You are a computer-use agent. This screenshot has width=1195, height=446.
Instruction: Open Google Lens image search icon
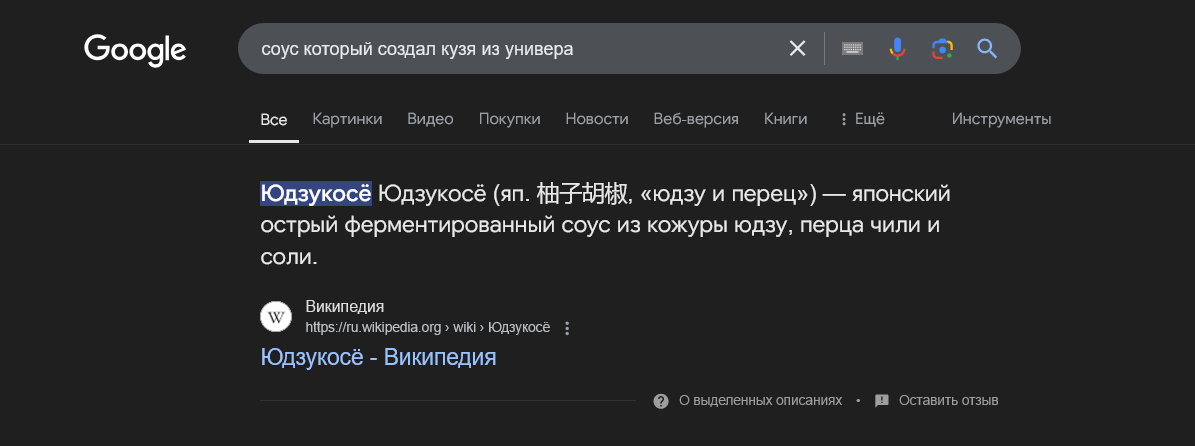click(943, 49)
